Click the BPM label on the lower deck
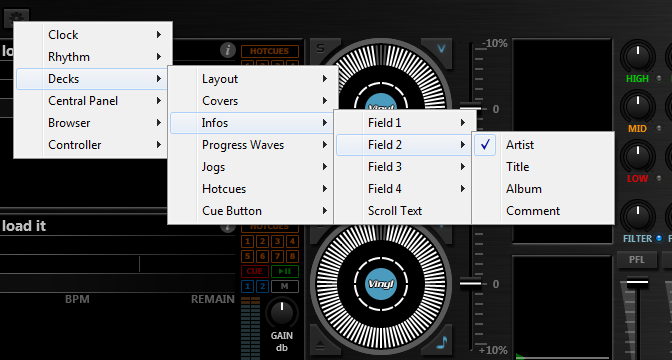Image resolution: width=672 pixels, height=360 pixels. point(77,299)
